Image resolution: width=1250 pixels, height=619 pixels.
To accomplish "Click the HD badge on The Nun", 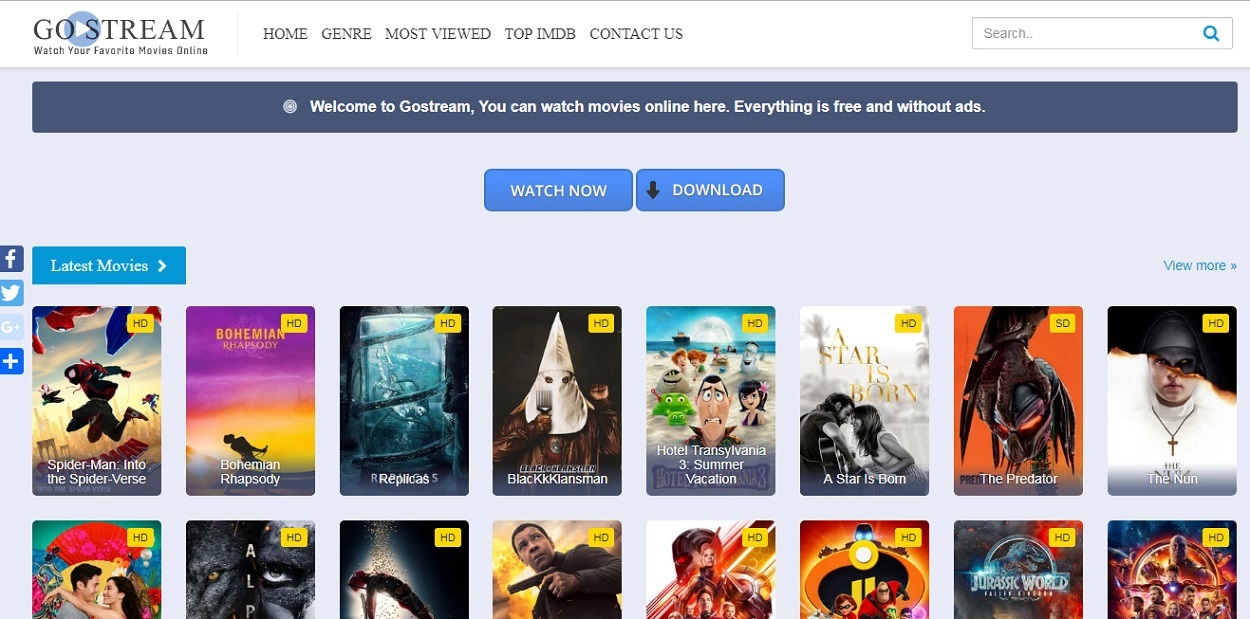I will click(x=1215, y=323).
